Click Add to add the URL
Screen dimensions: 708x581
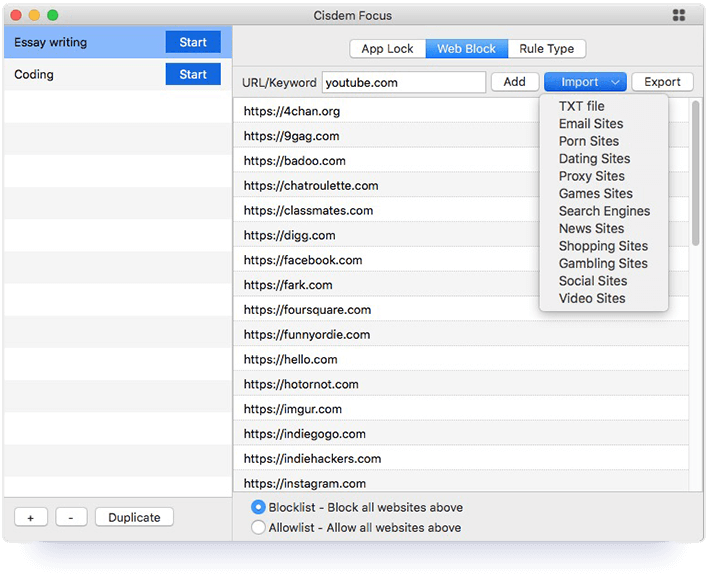515,82
